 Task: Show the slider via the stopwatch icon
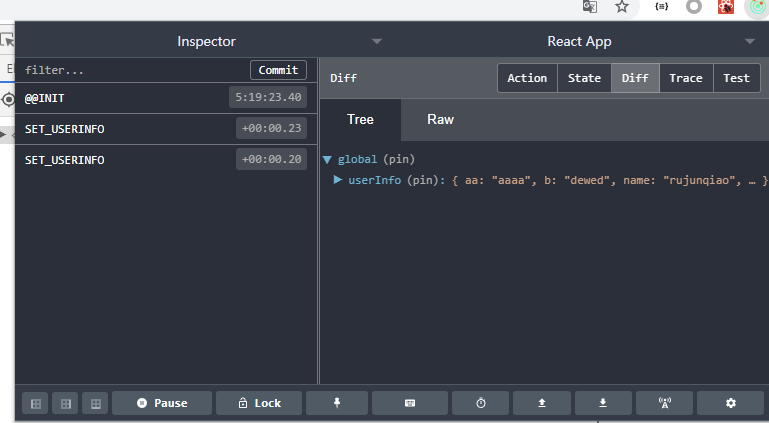pos(481,403)
